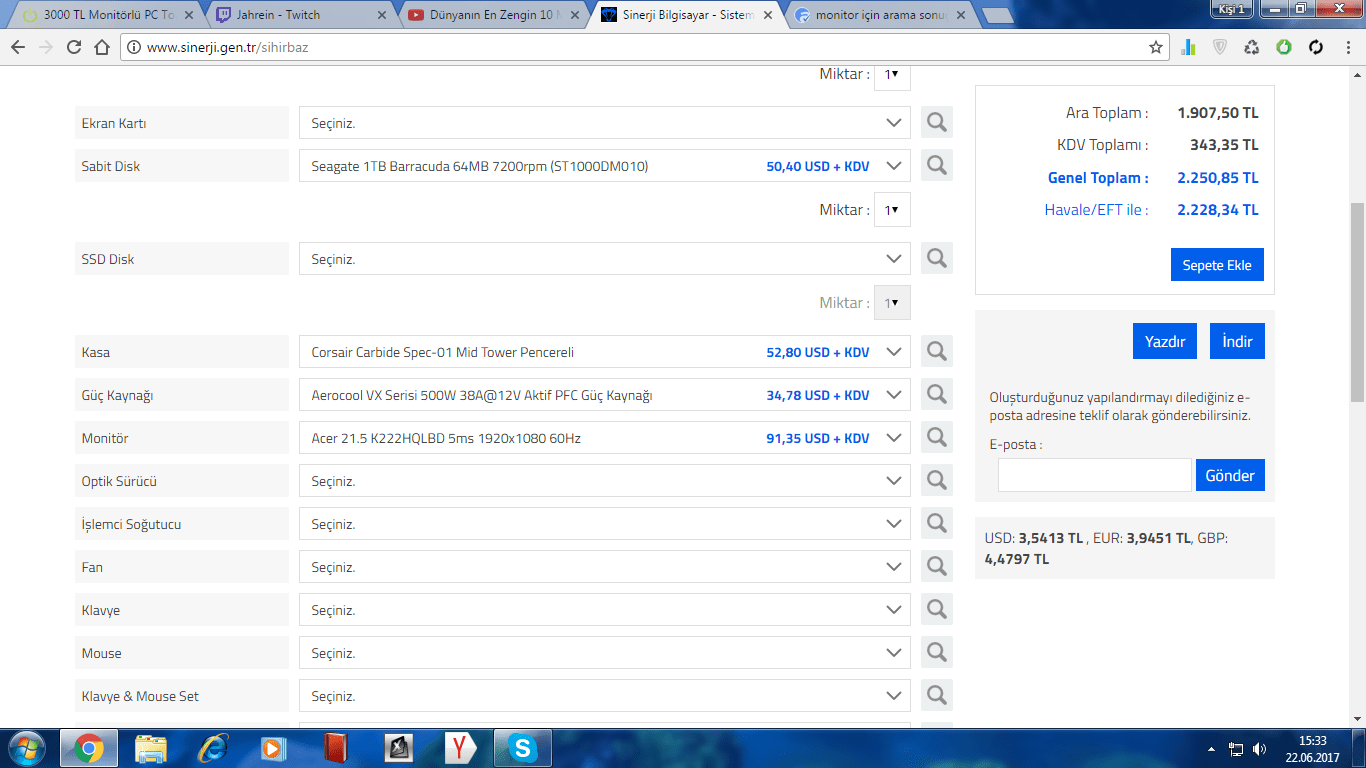
Task: Open the Windows Start menu
Action: tap(27, 748)
